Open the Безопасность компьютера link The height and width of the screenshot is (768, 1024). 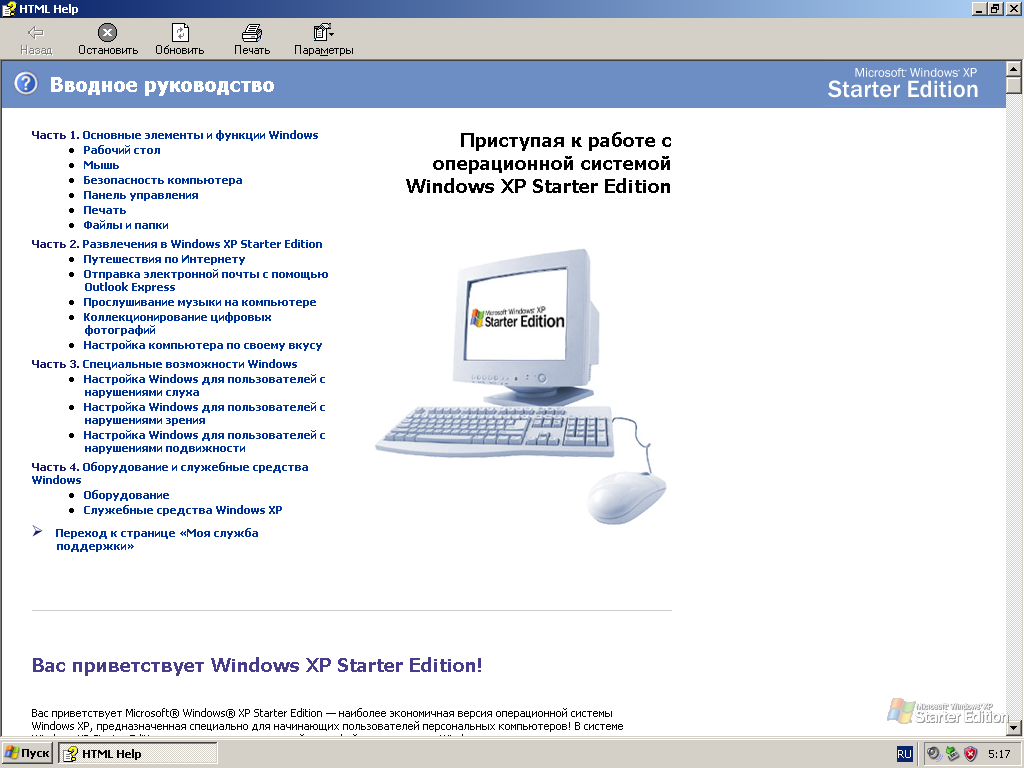163,180
